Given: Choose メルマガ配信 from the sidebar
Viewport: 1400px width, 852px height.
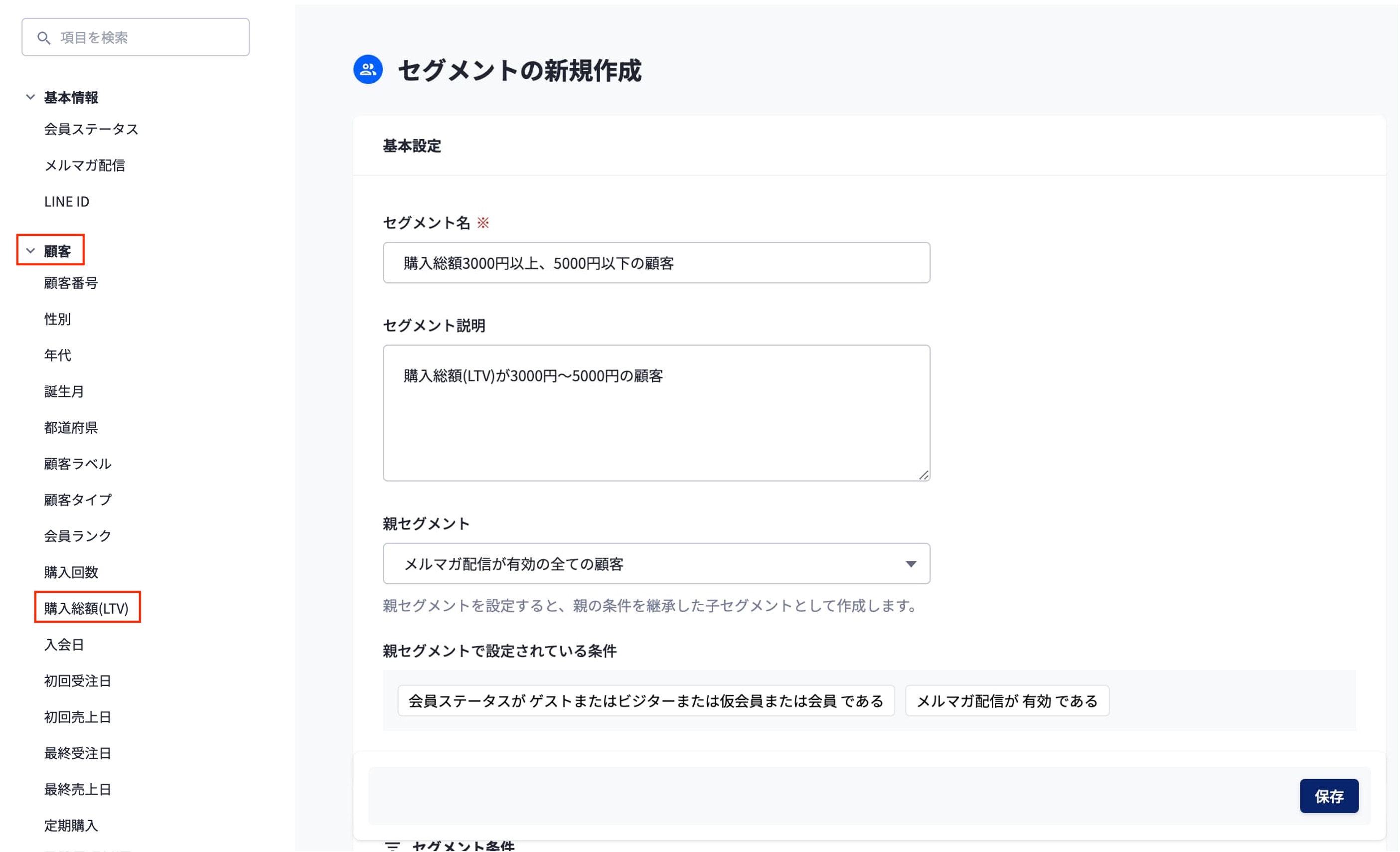Looking at the screenshot, I should (x=85, y=166).
